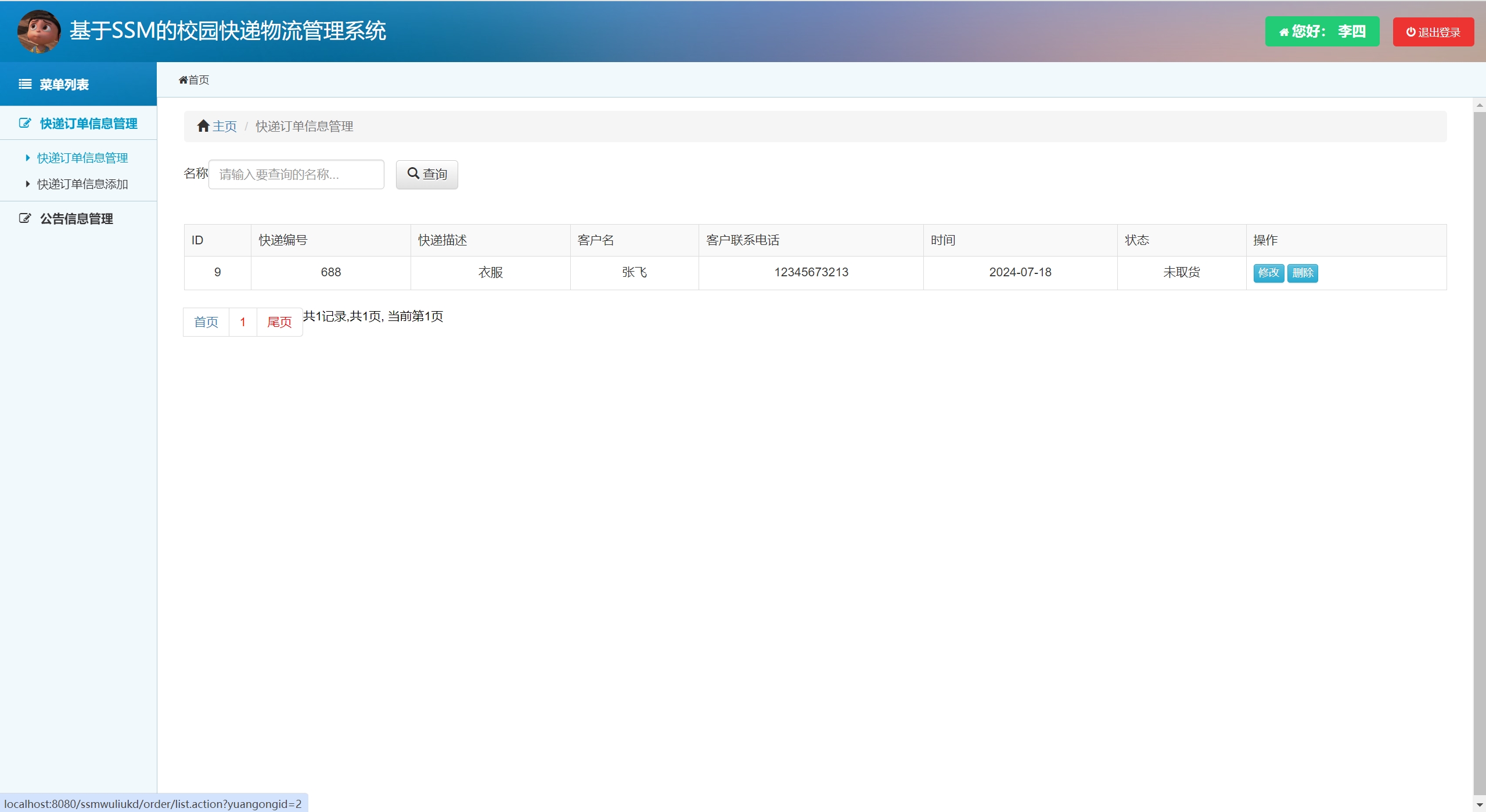The width and height of the screenshot is (1486, 812).
Task: Click the hamburger list icon beside 菜单列表
Action: point(25,84)
